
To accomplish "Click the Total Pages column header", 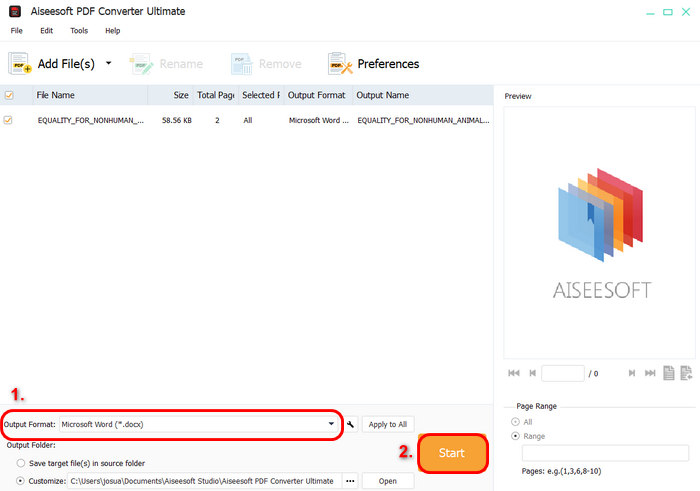I will [216, 95].
